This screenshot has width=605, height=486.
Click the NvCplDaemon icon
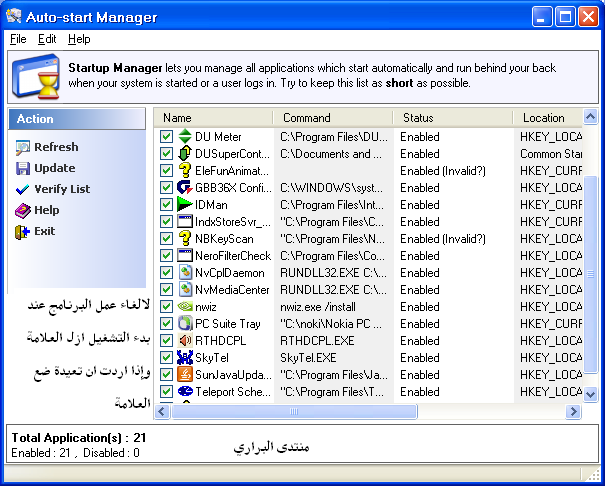coord(185,272)
